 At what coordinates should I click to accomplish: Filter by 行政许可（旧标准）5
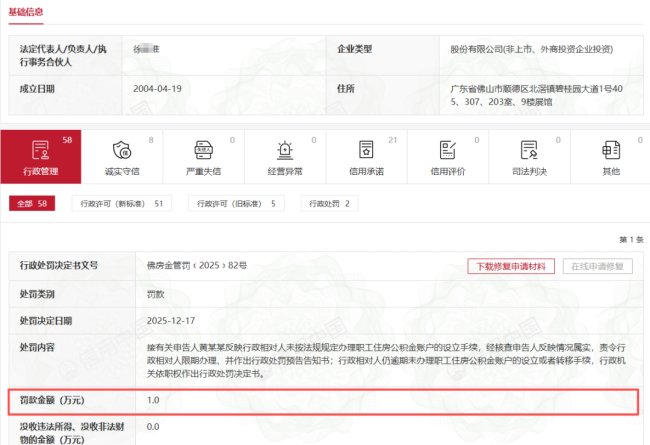234,204
